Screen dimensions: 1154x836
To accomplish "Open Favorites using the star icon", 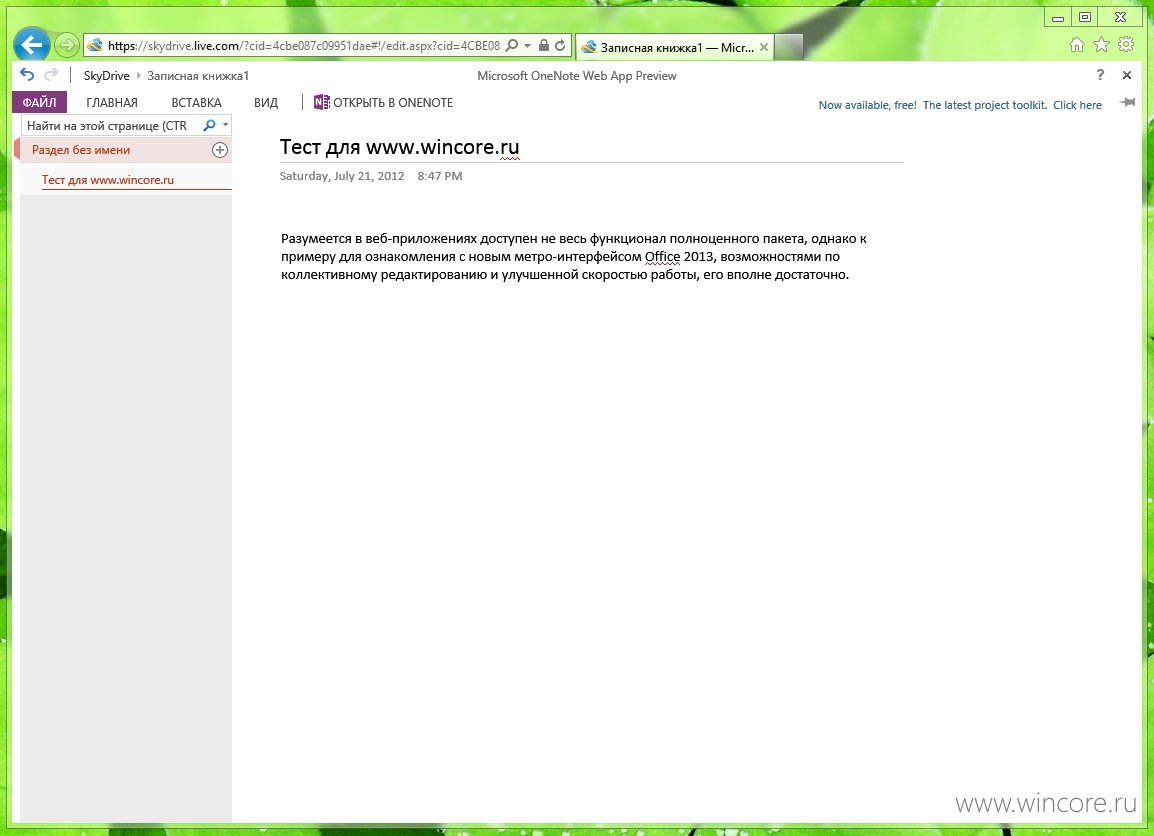I will pyautogui.click(x=1101, y=45).
